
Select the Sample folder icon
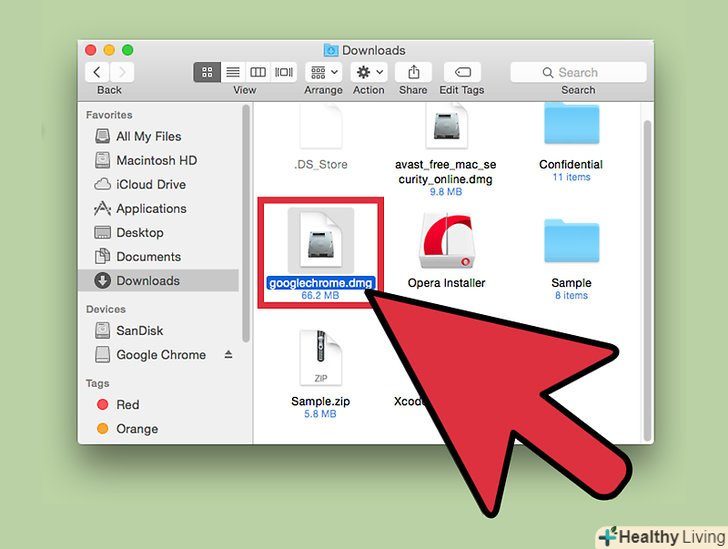coord(572,241)
